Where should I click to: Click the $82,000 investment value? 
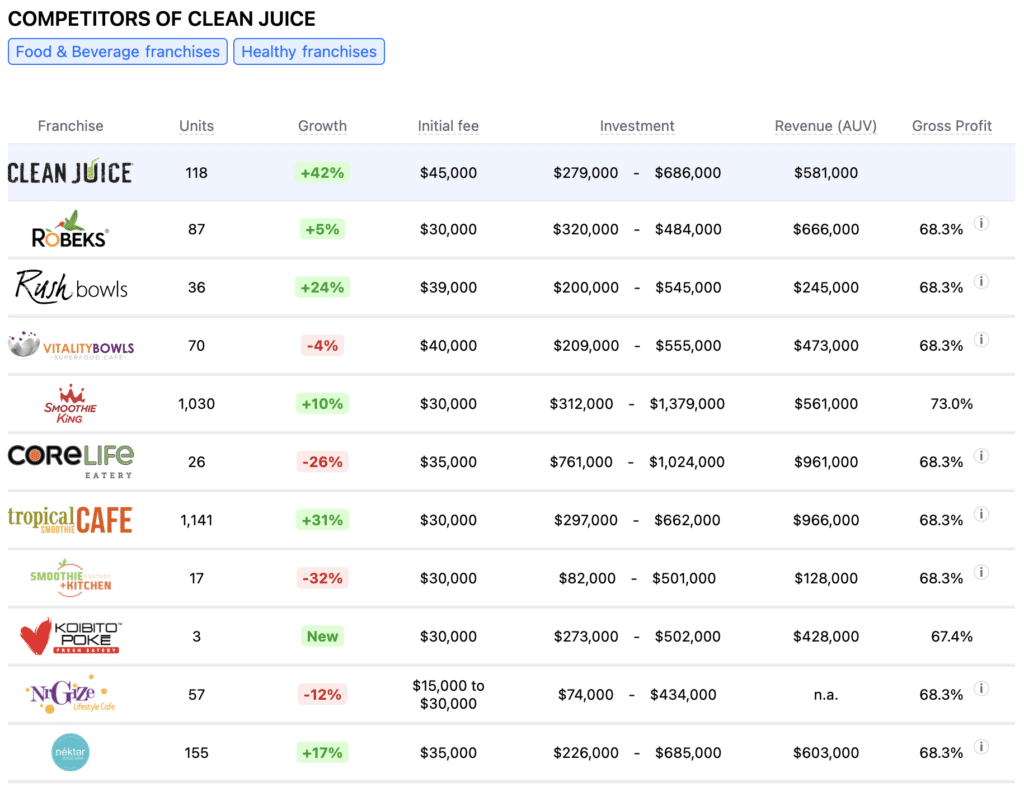pyautogui.click(x=587, y=578)
